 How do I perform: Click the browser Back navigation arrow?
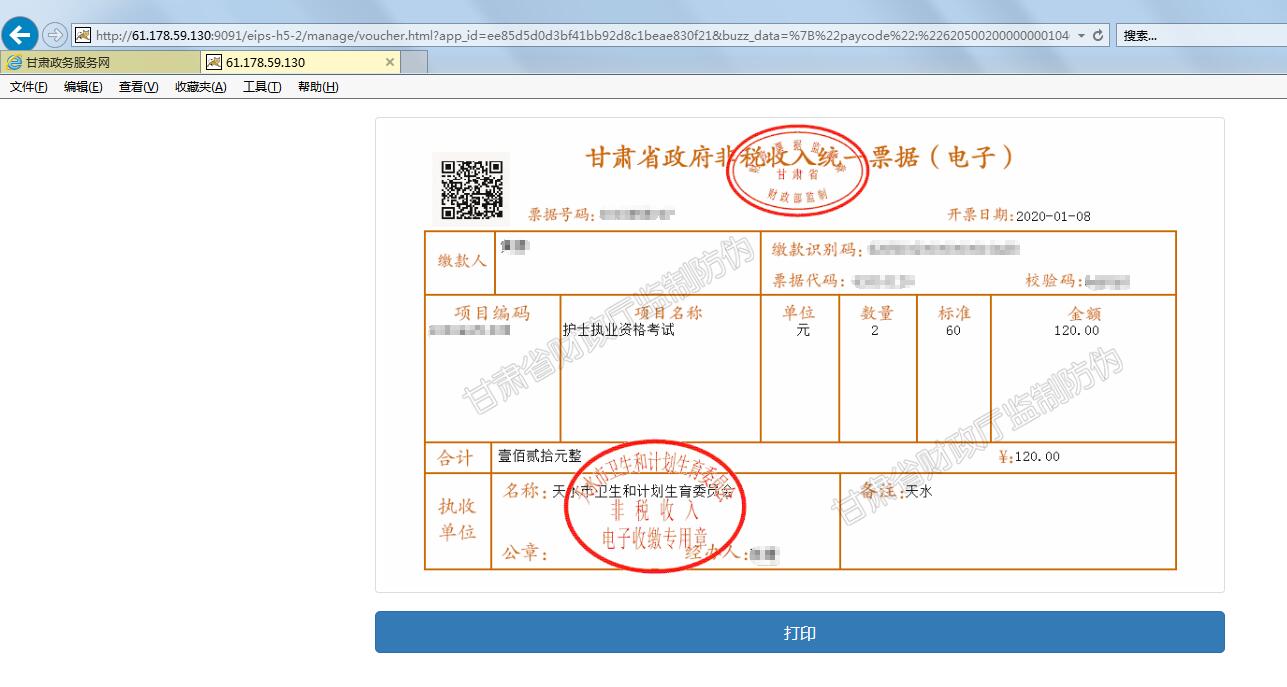click(19, 34)
